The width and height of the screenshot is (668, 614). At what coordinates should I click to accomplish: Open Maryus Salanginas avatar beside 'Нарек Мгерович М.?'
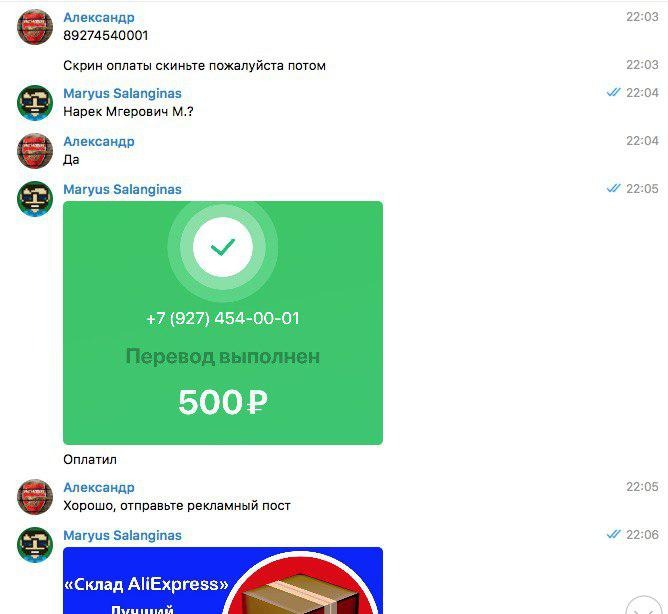point(35,103)
